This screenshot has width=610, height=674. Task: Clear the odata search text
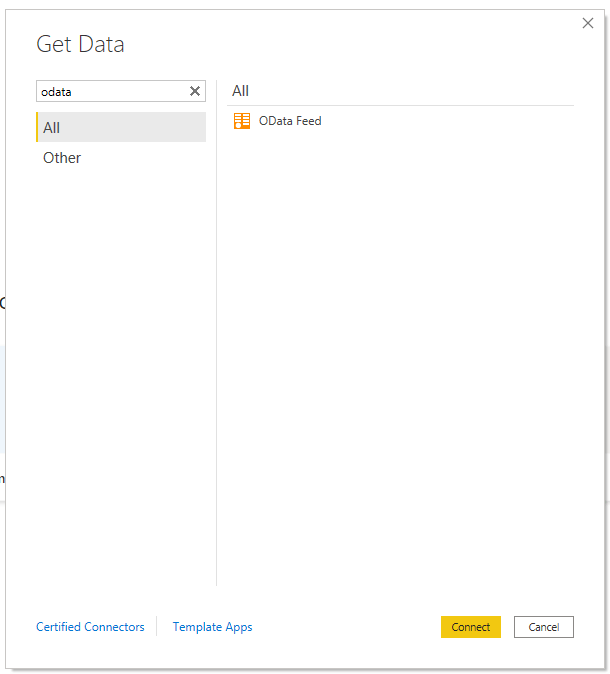point(195,91)
